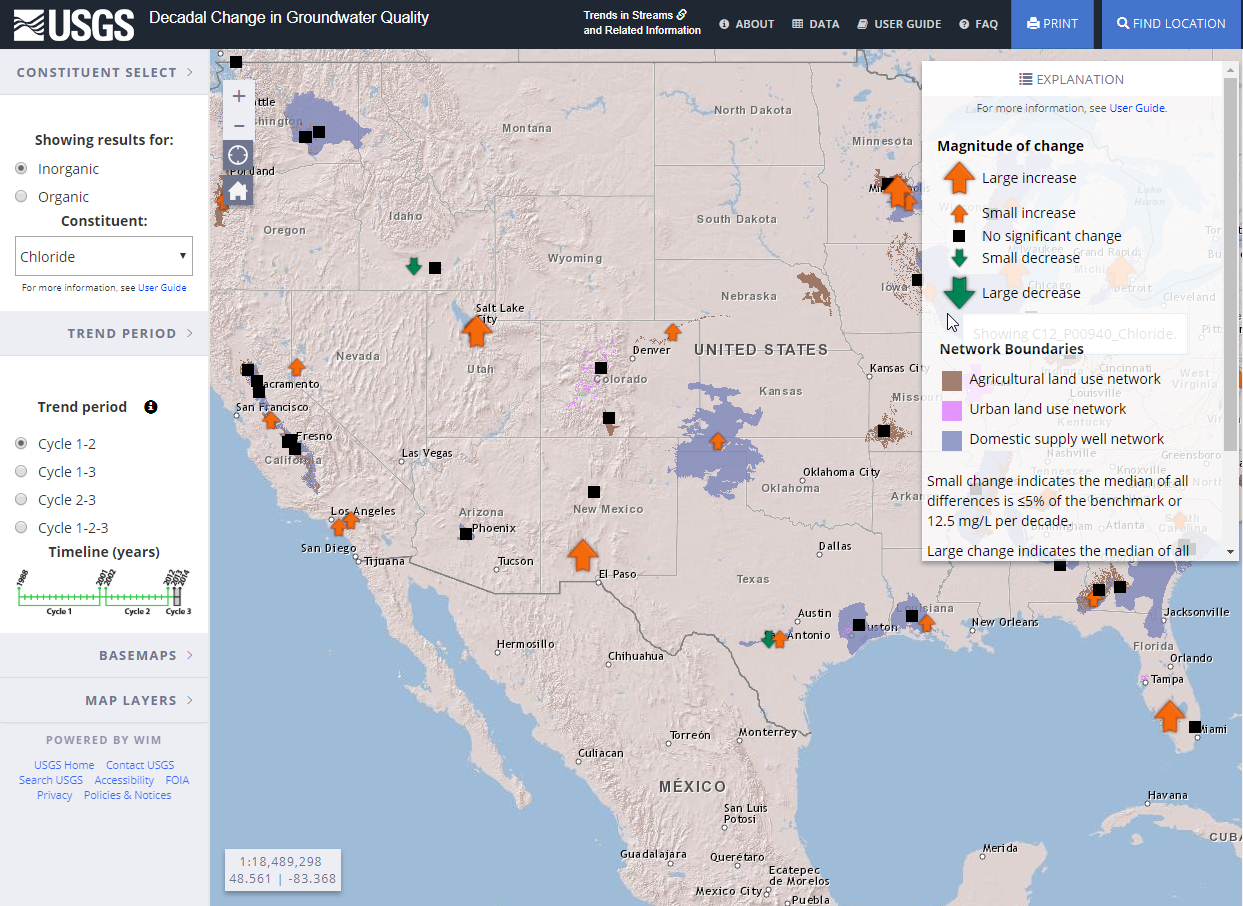Click the Agricultural land use network brown swatch
1243x906 pixels.
pyautogui.click(x=952, y=380)
